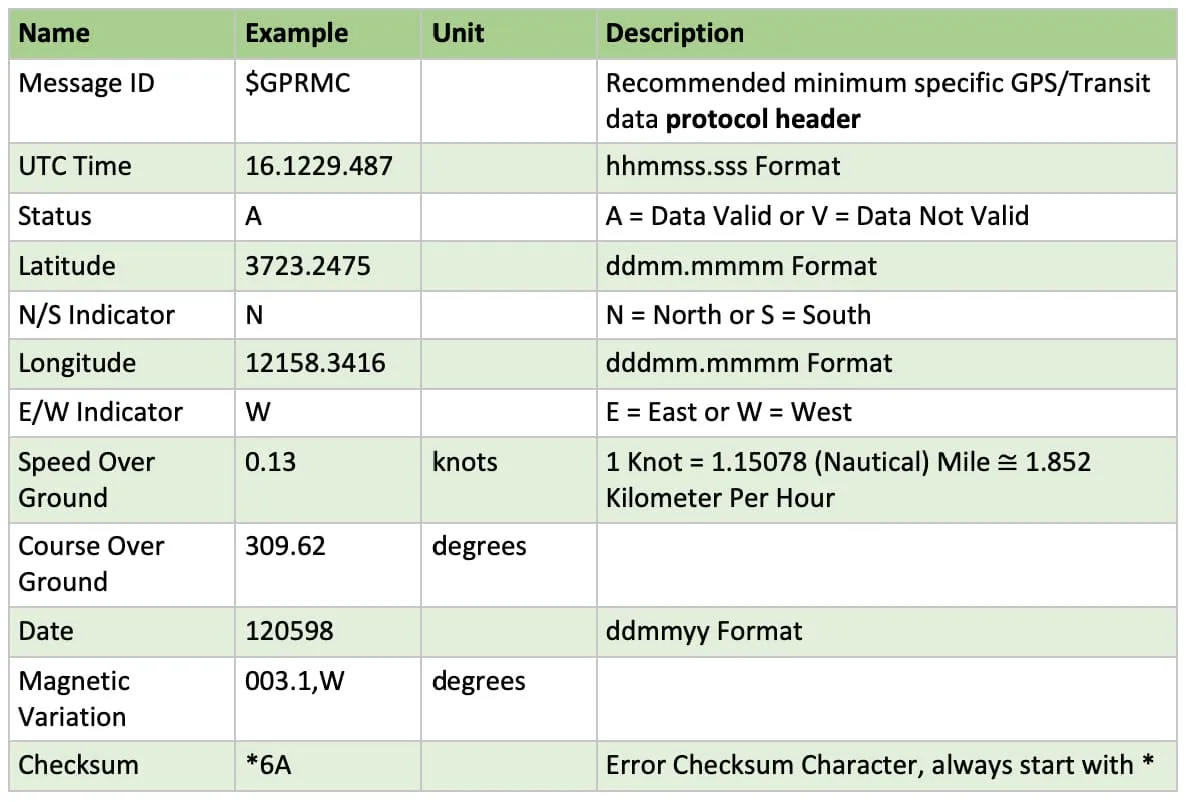Viewport: 1186px width, 802px height.
Task: Select the Longitude value 12158.3416
Action: point(315,363)
